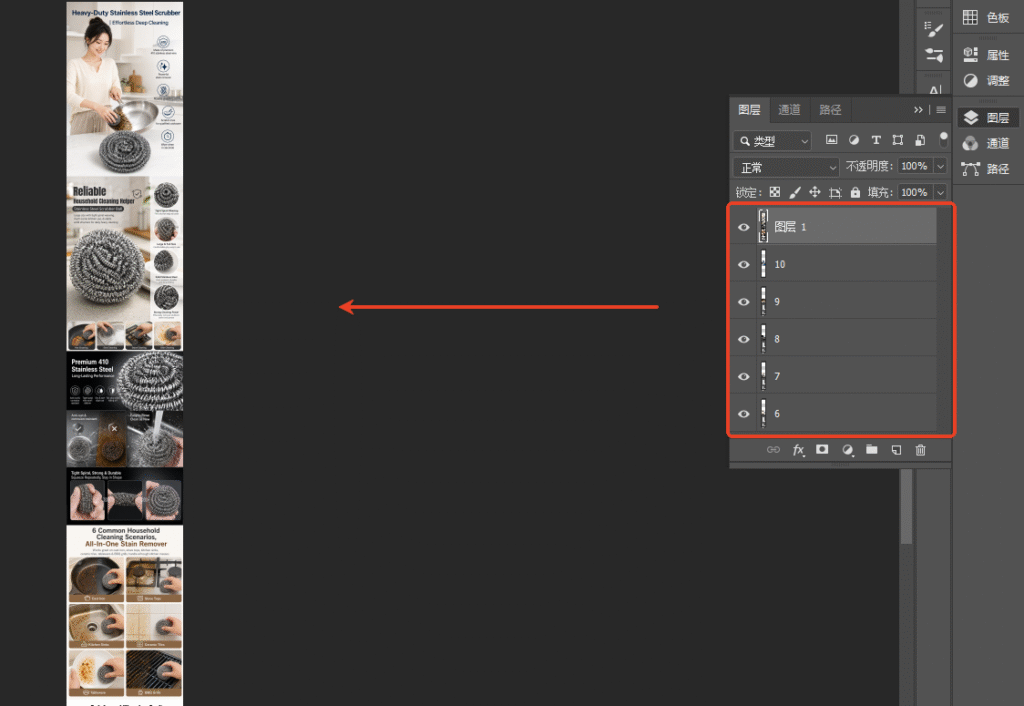The width and height of the screenshot is (1024, 706).
Task: Switch to the 路径 tab
Action: coord(830,110)
